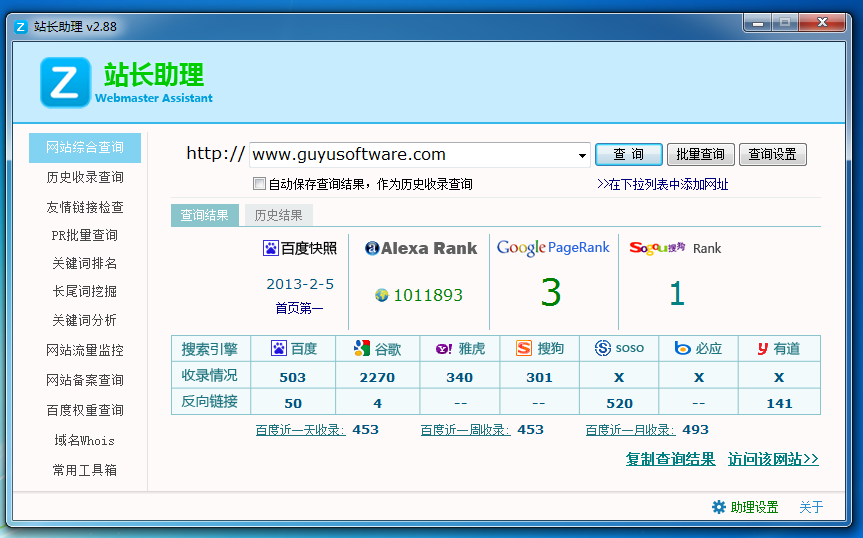Open 长尾词挖掘 from the sidebar
This screenshot has height=538, width=863.
coord(85,292)
